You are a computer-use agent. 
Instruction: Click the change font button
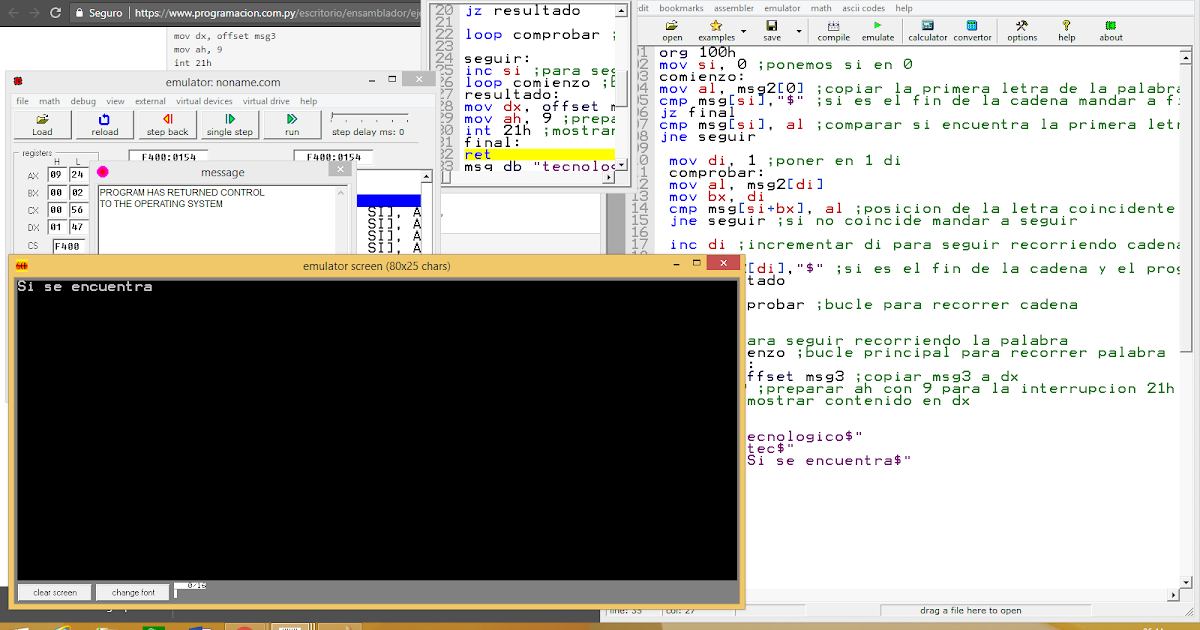coord(132,592)
